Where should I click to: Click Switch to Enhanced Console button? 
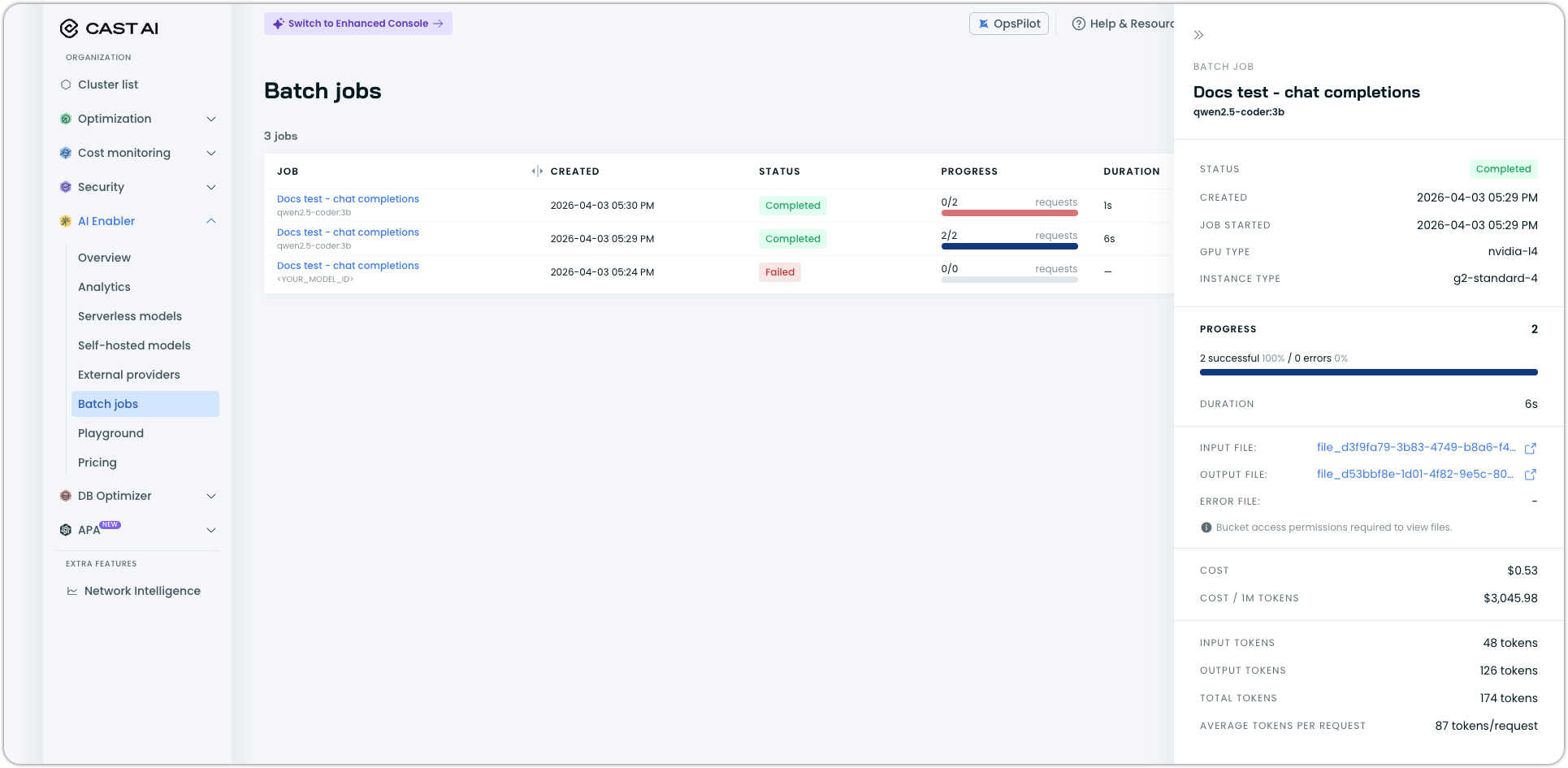[x=358, y=24]
